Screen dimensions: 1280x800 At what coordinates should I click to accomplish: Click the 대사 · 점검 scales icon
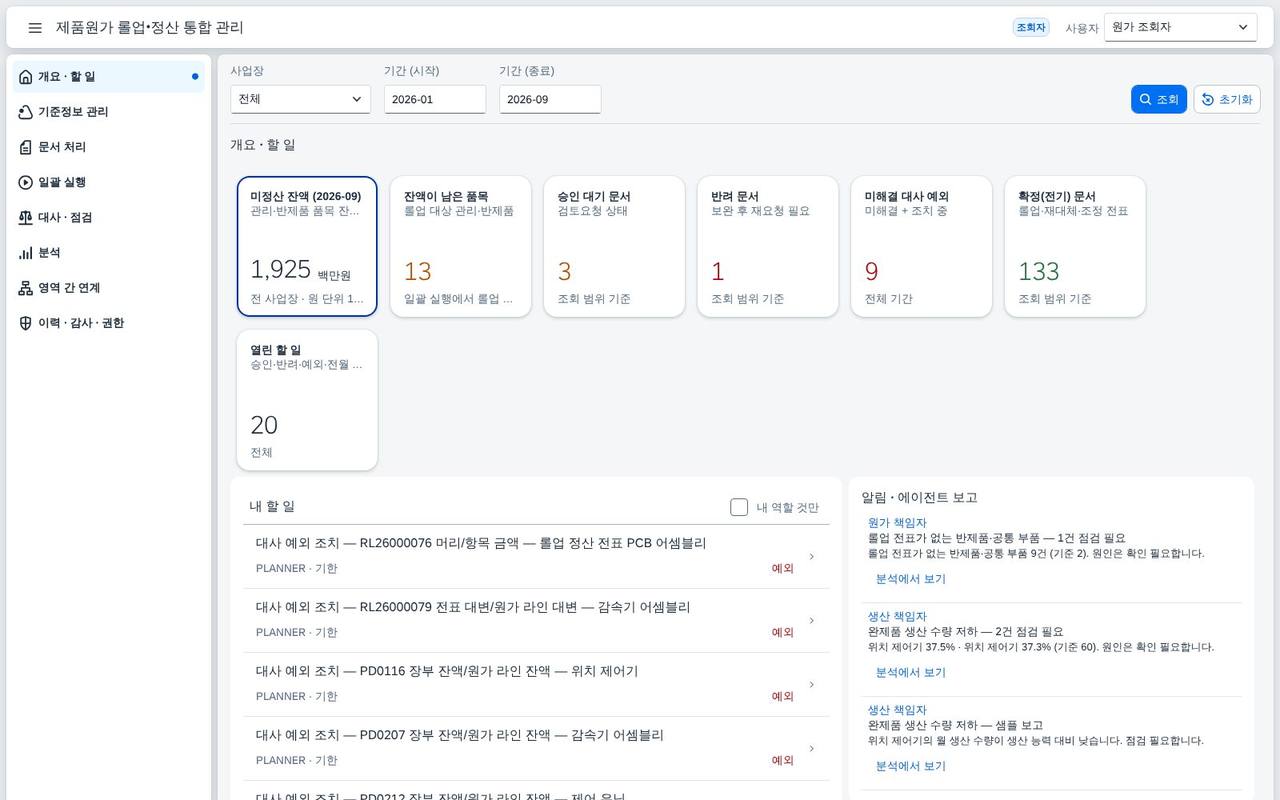click(26, 217)
